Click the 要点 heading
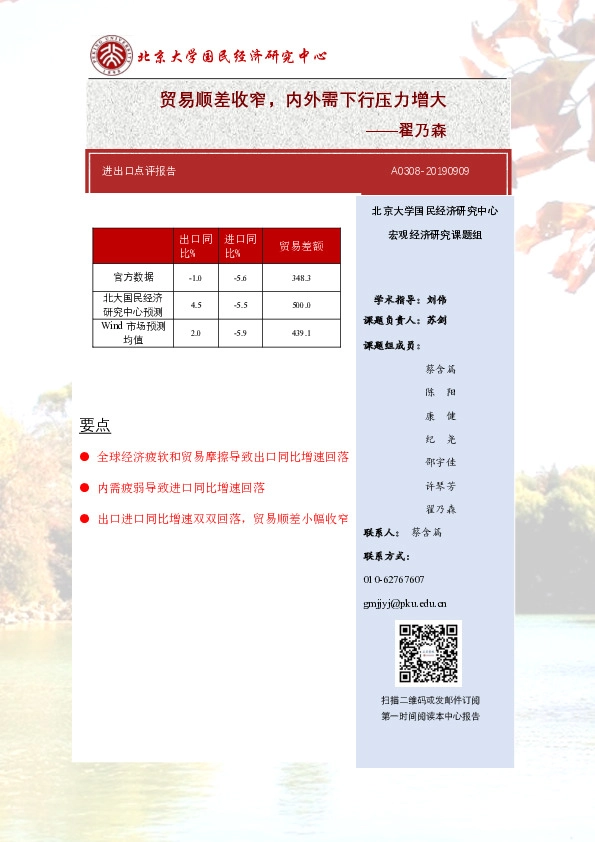The width and height of the screenshot is (595, 842). tap(95, 425)
